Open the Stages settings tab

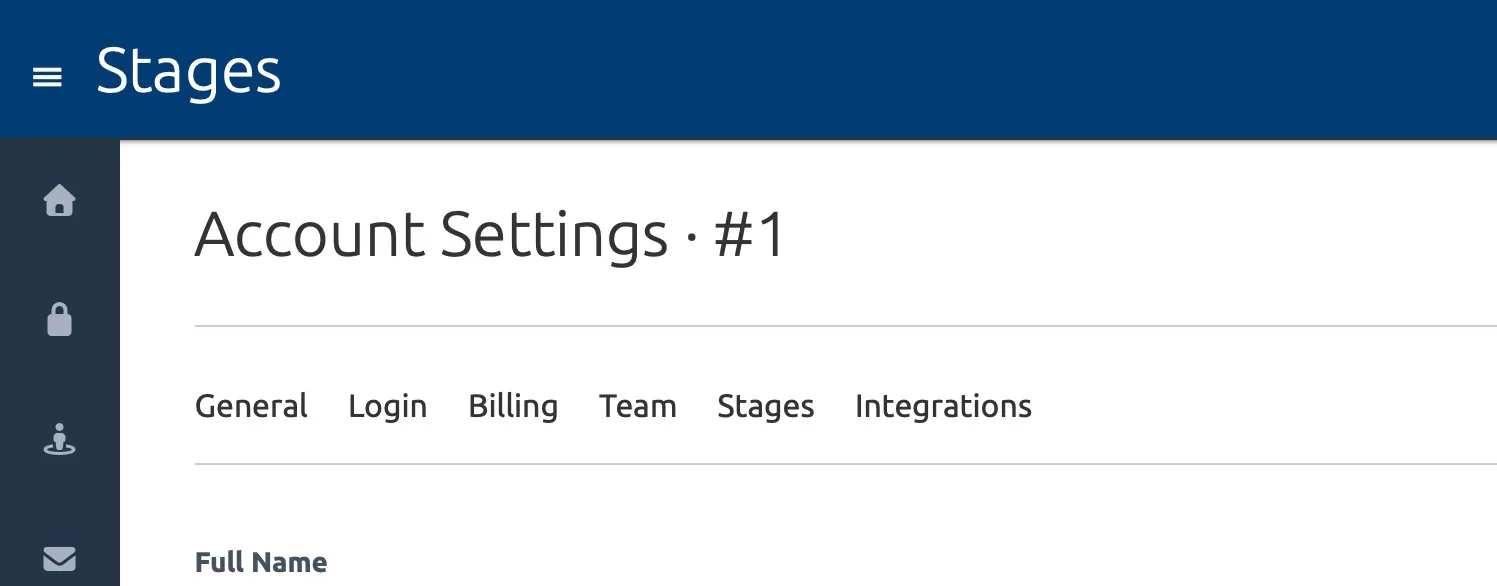(766, 406)
